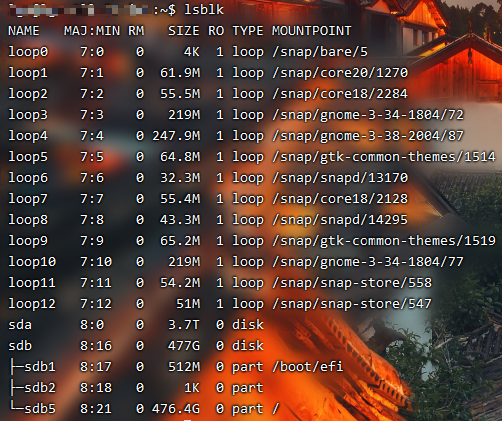Click the MOUNTPOINT column header
The width and height of the screenshot is (502, 421).
tap(312, 31)
